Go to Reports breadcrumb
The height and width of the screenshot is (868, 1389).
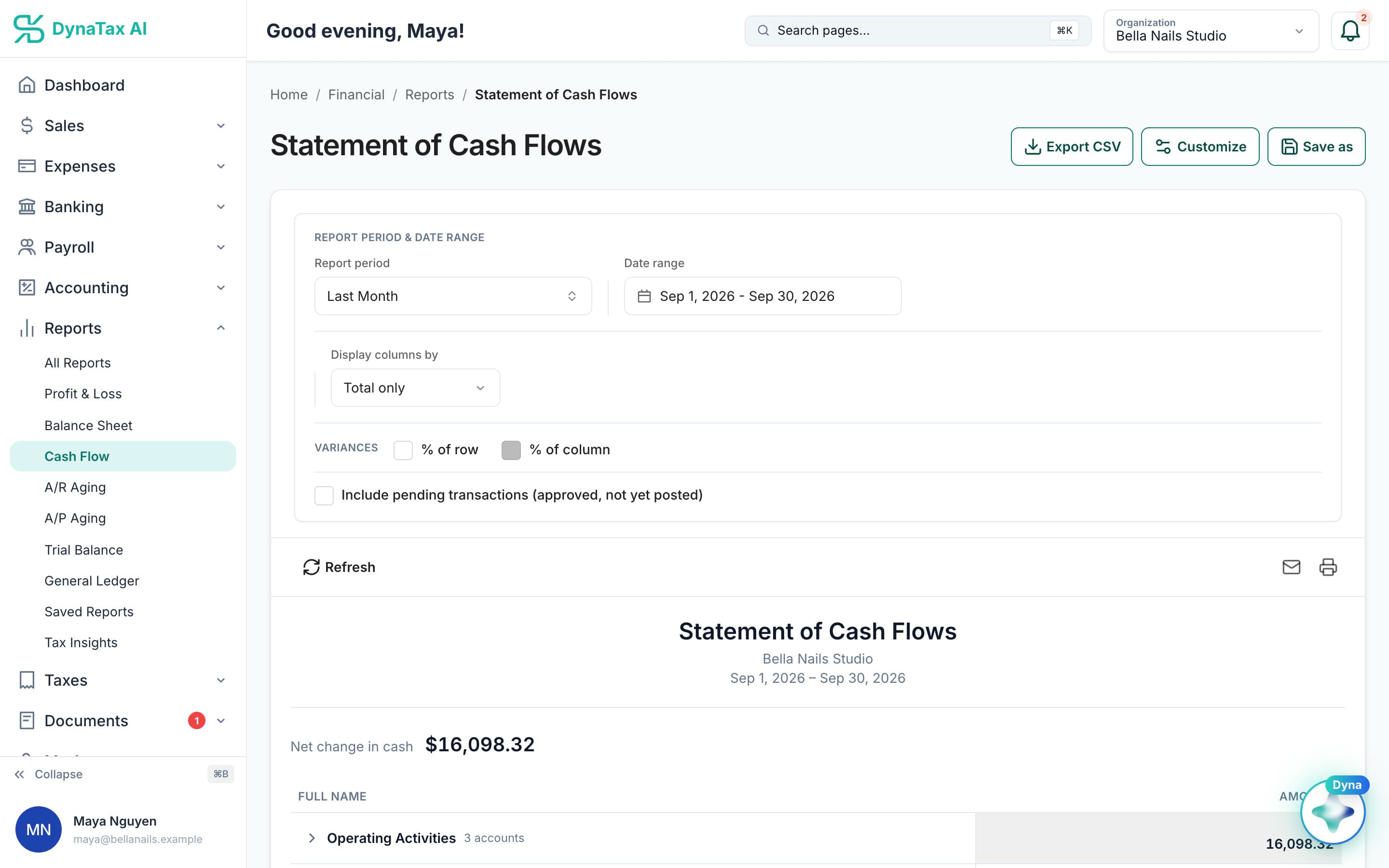click(429, 95)
